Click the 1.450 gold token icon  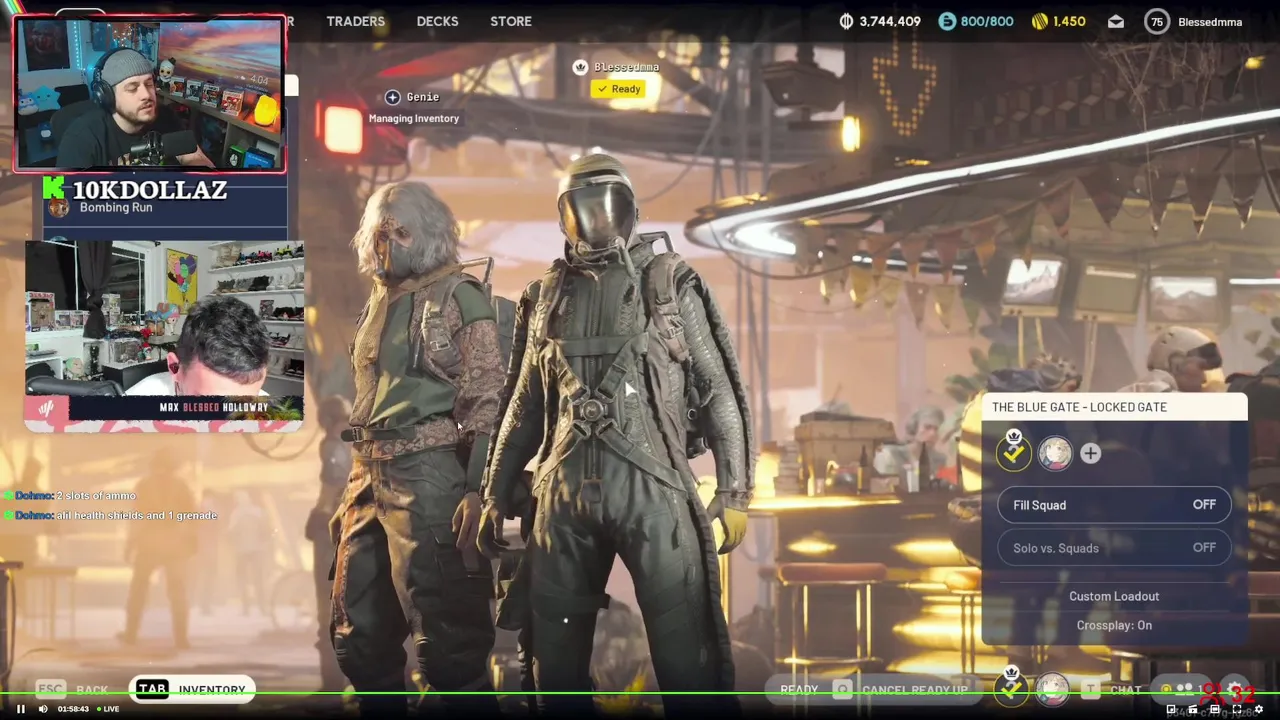tap(1040, 21)
